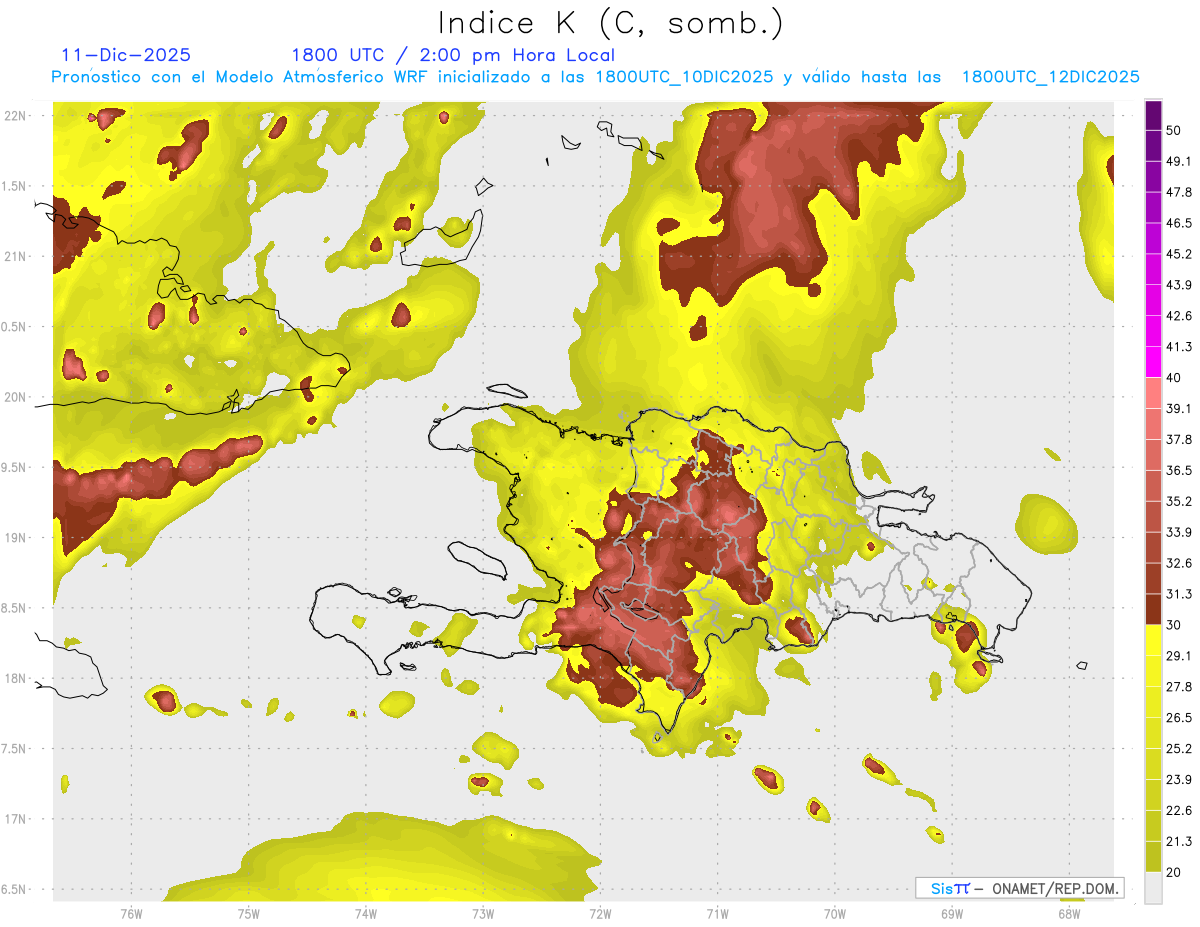Click the legend value "27.8"
Screen dimensions: 1200x927
(1179, 687)
